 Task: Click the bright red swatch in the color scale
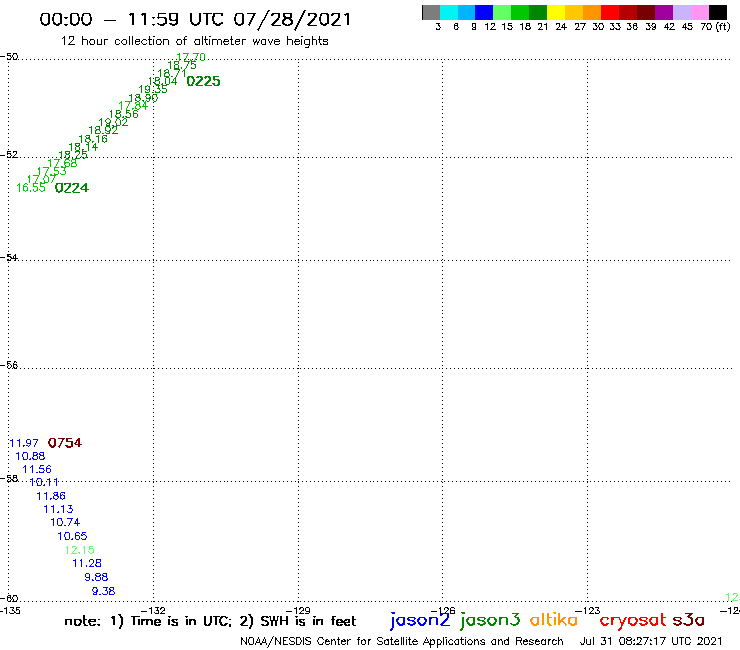pos(610,12)
